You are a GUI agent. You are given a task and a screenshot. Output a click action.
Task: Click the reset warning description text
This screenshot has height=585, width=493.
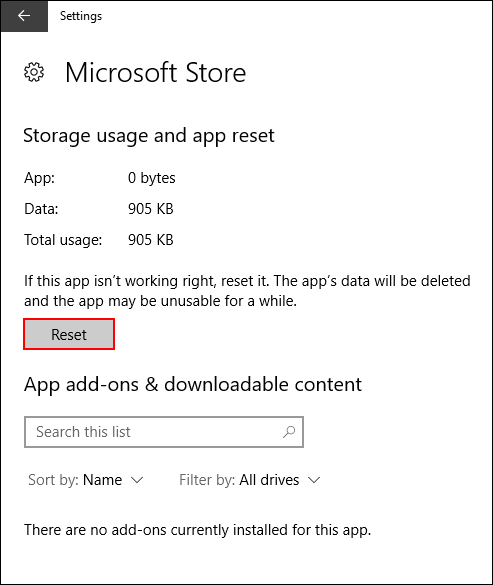tap(247, 291)
